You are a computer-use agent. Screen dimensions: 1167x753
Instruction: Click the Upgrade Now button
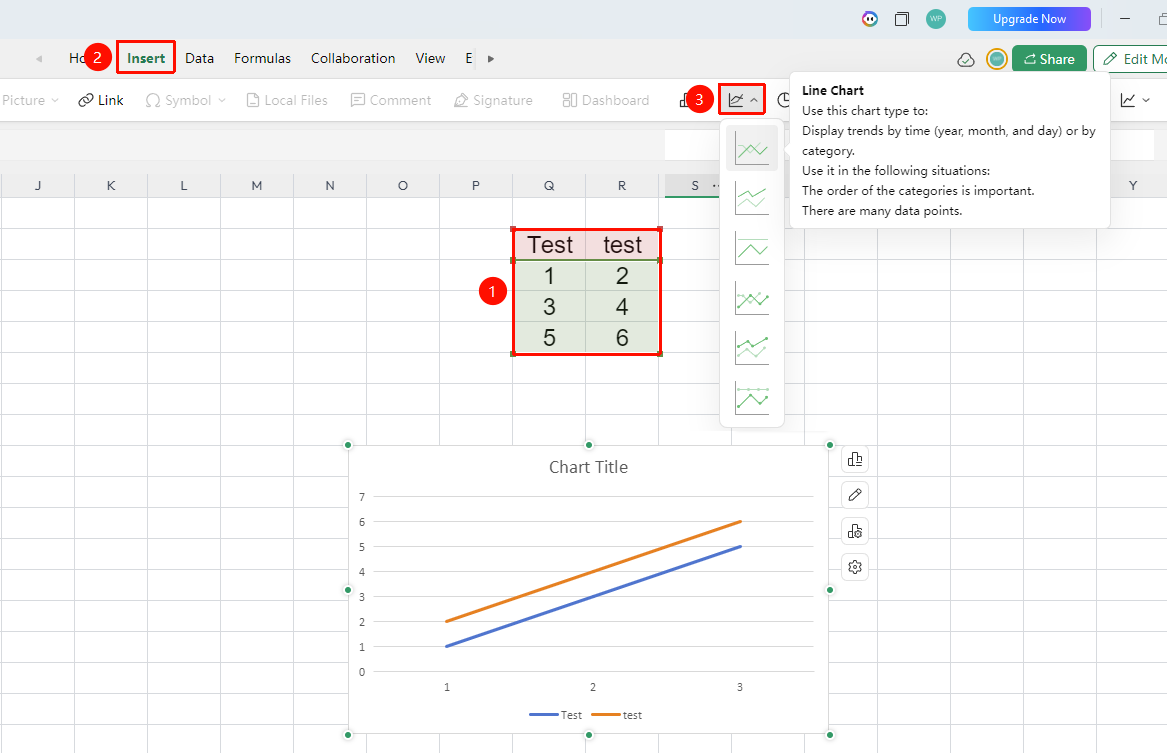coord(1029,19)
